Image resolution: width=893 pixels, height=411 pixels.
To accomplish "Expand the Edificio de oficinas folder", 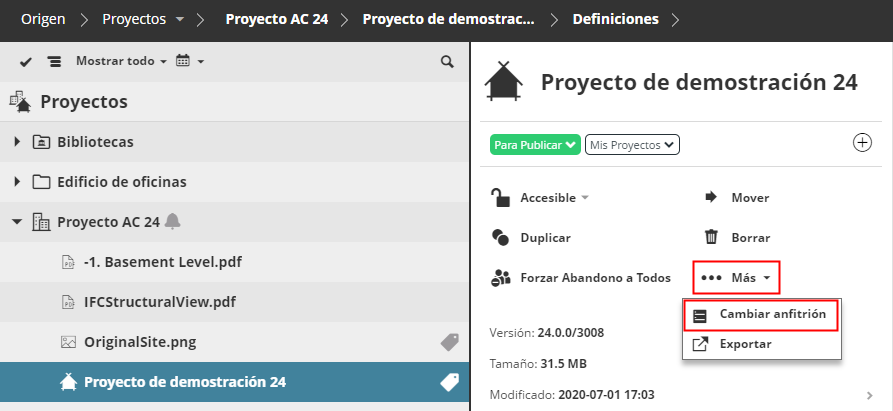I will [x=17, y=182].
